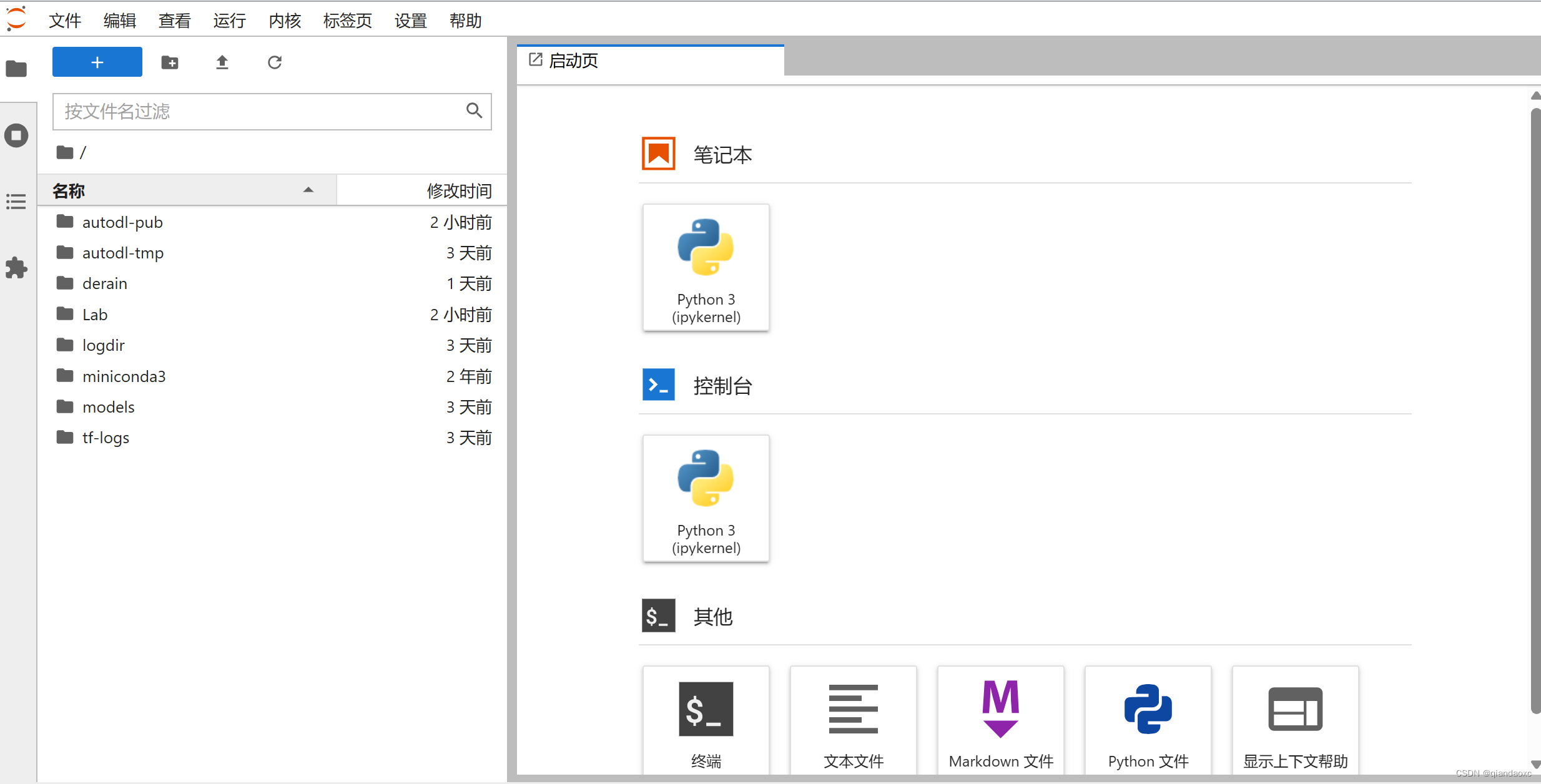This screenshot has width=1541, height=784.
Task: Focus the filter files by name field
Action: coord(272,112)
